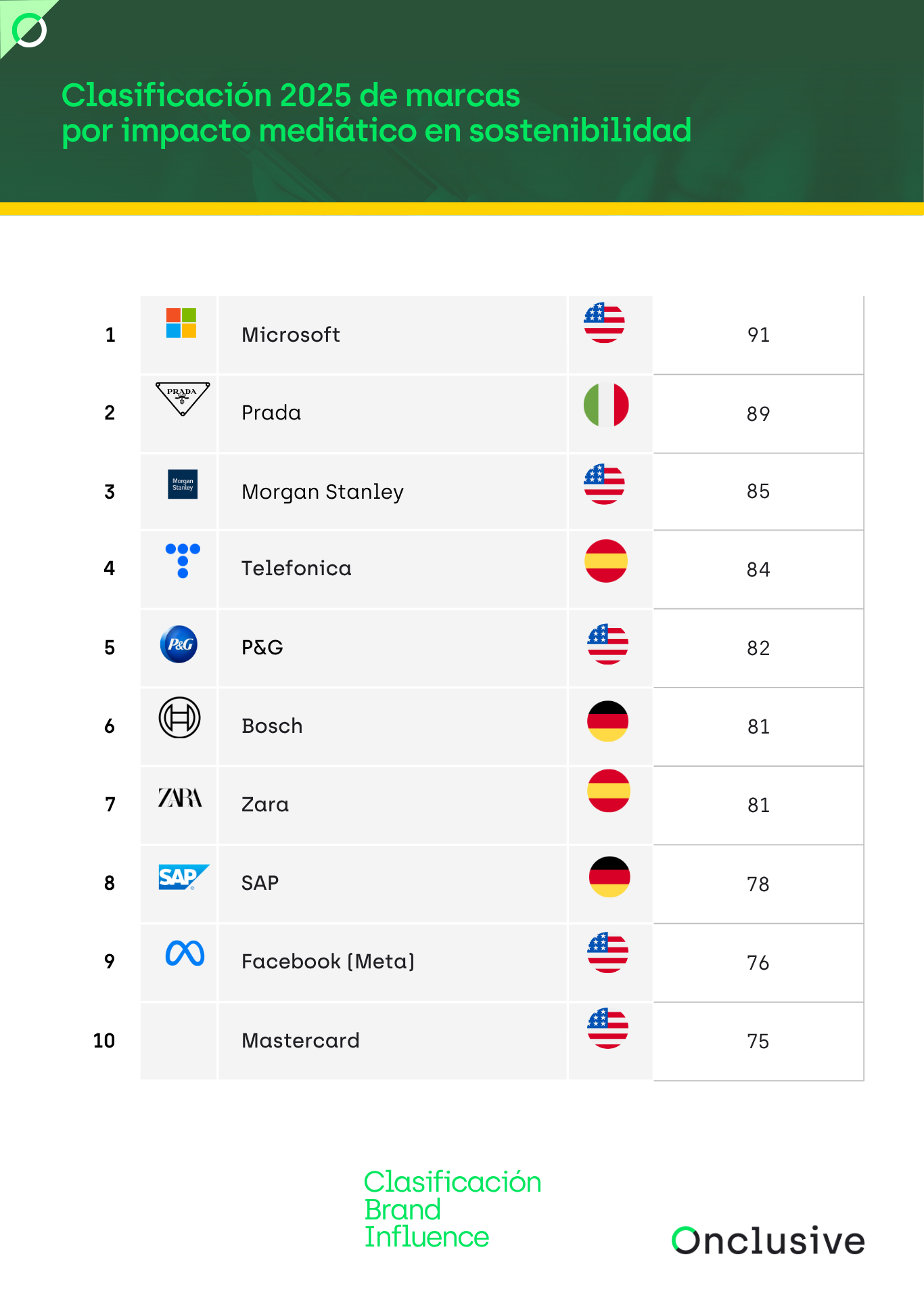Click the SAP blue logo
The image size is (924, 1302).
[x=183, y=877]
